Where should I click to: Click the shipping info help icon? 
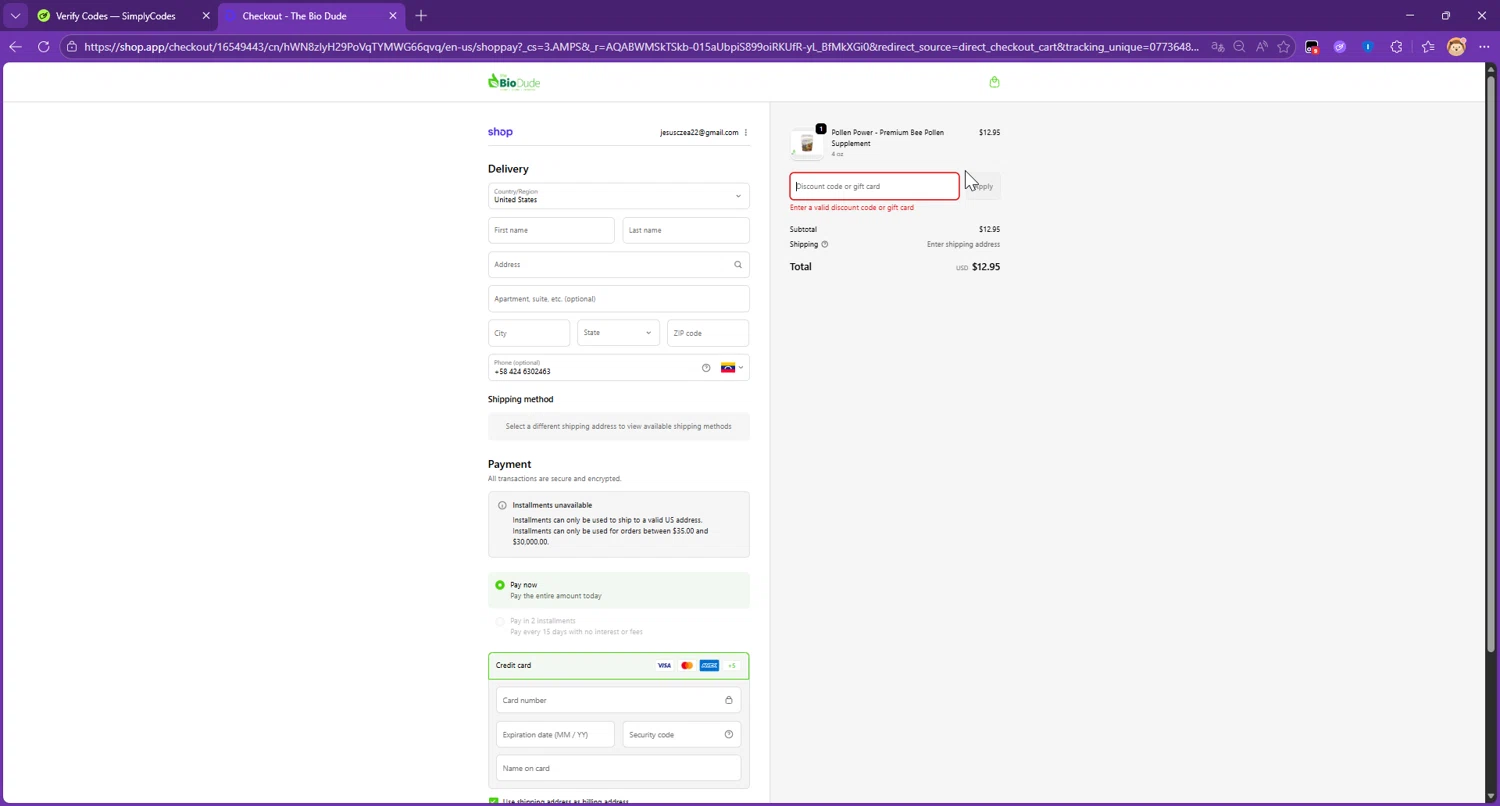[825, 244]
